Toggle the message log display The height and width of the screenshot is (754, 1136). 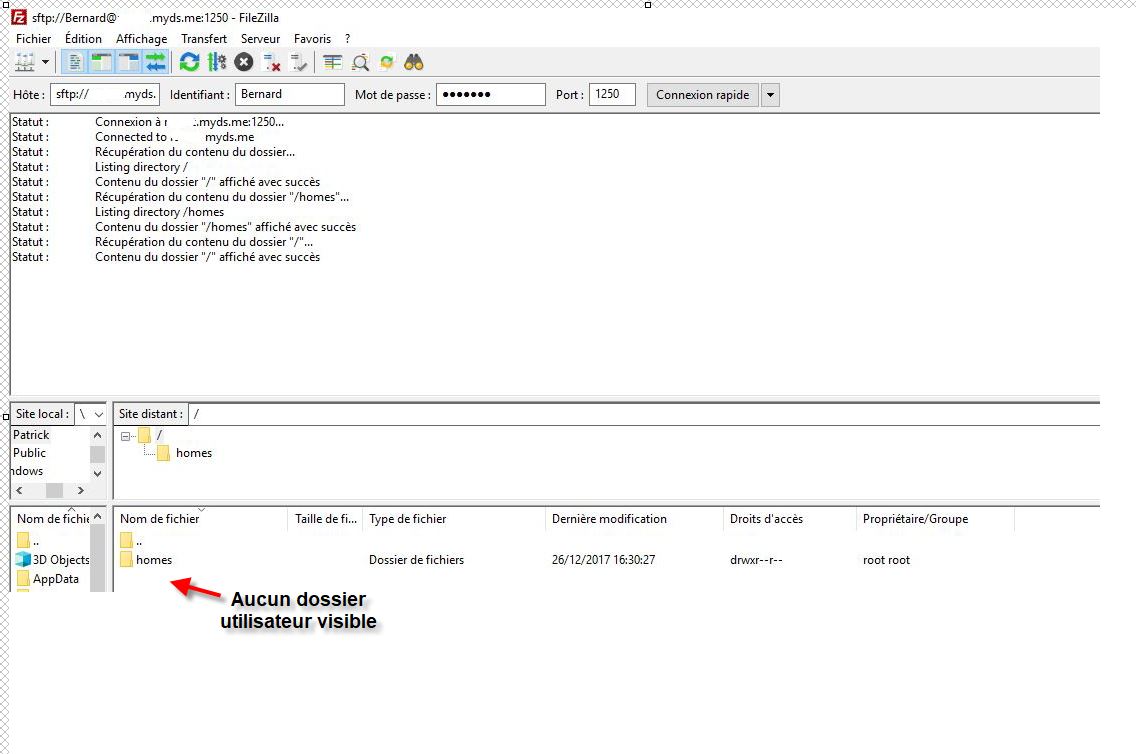[x=75, y=63]
